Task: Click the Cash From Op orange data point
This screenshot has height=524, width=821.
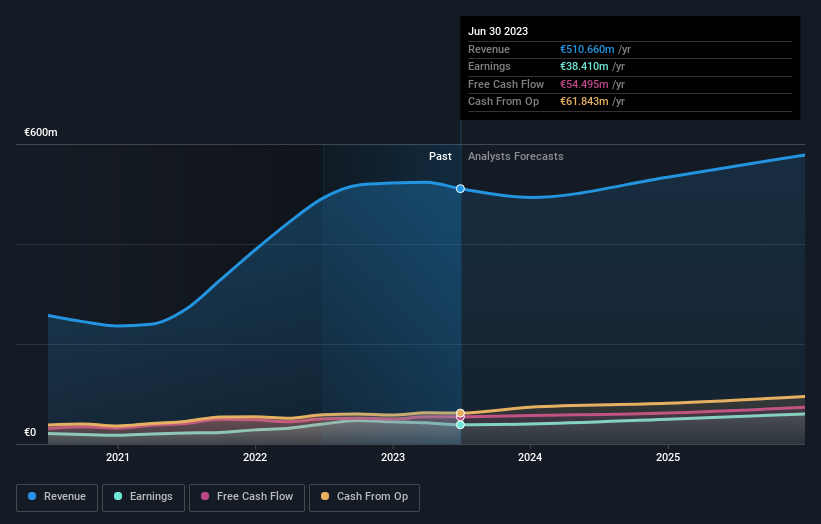Action: click(x=460, y=413)
